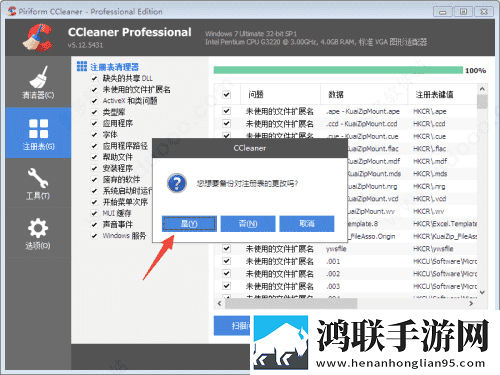The image size is (500, 375).
Task: Toggle the Missing Shared DLL (缺失的共享 DLL) checkbox
Action: (x=95, y=79)
